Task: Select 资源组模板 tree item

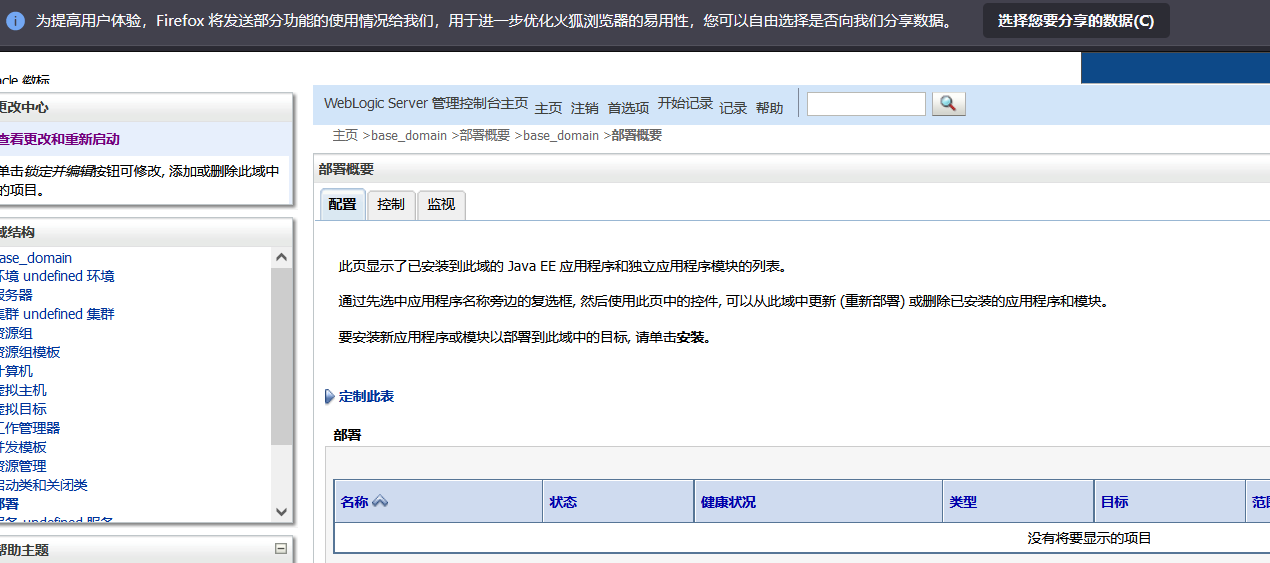Action: (x=29, y=352)
